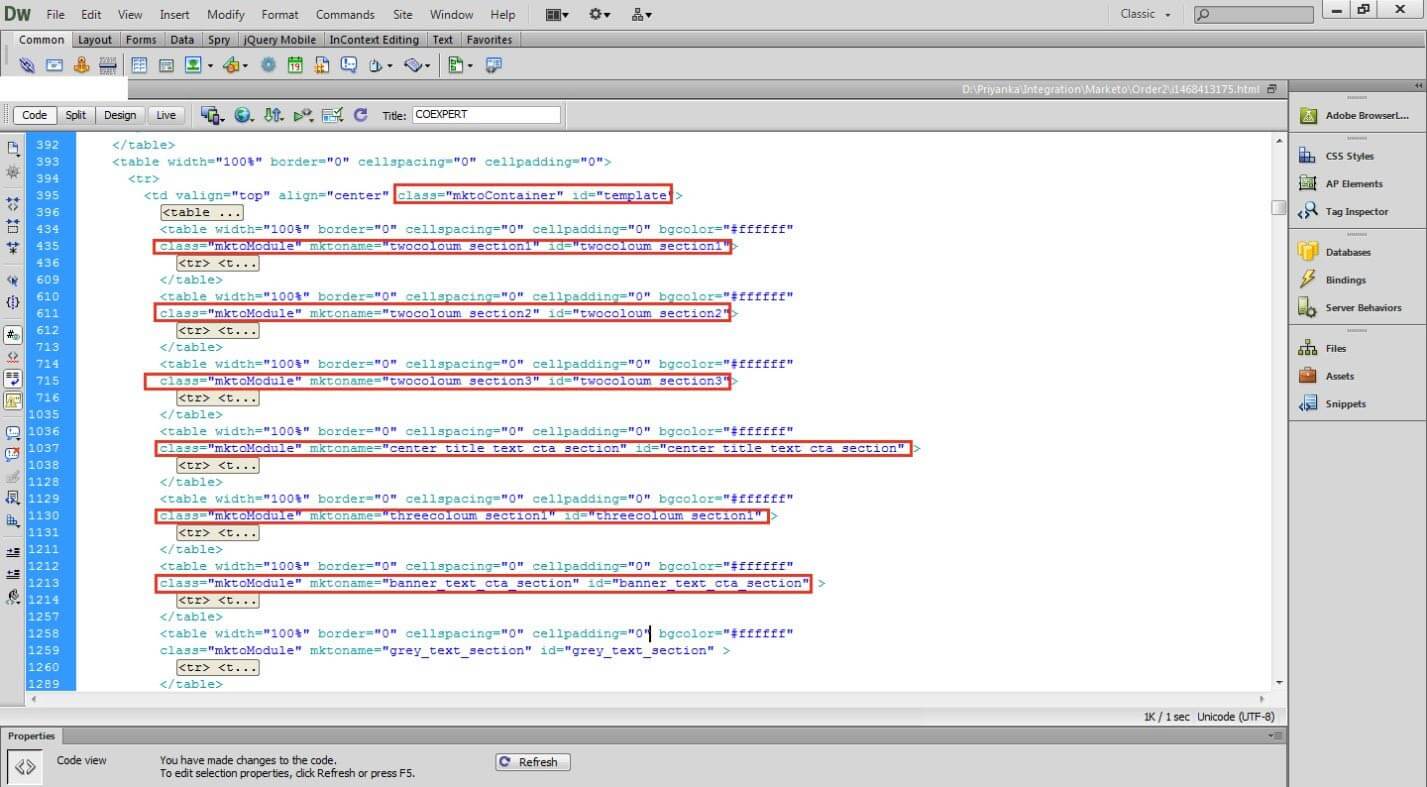The image size is (1427, 787).
Task: Switch to Split view
Action: pyautogui.click(x=76, y=115)
